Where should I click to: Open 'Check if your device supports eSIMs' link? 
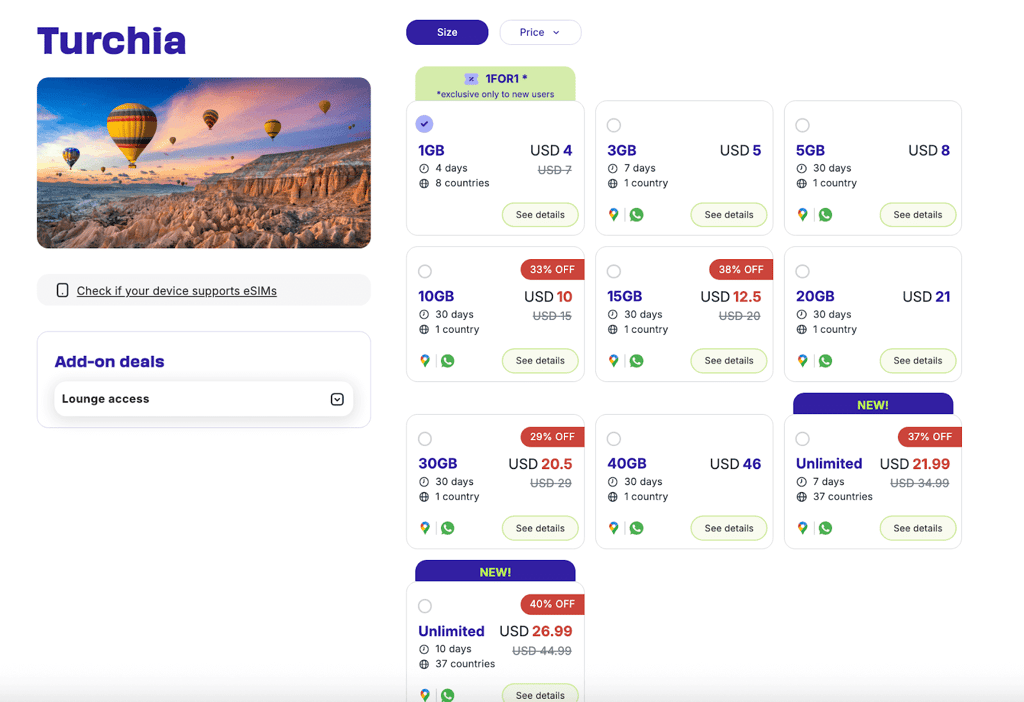tap(176, 291)
